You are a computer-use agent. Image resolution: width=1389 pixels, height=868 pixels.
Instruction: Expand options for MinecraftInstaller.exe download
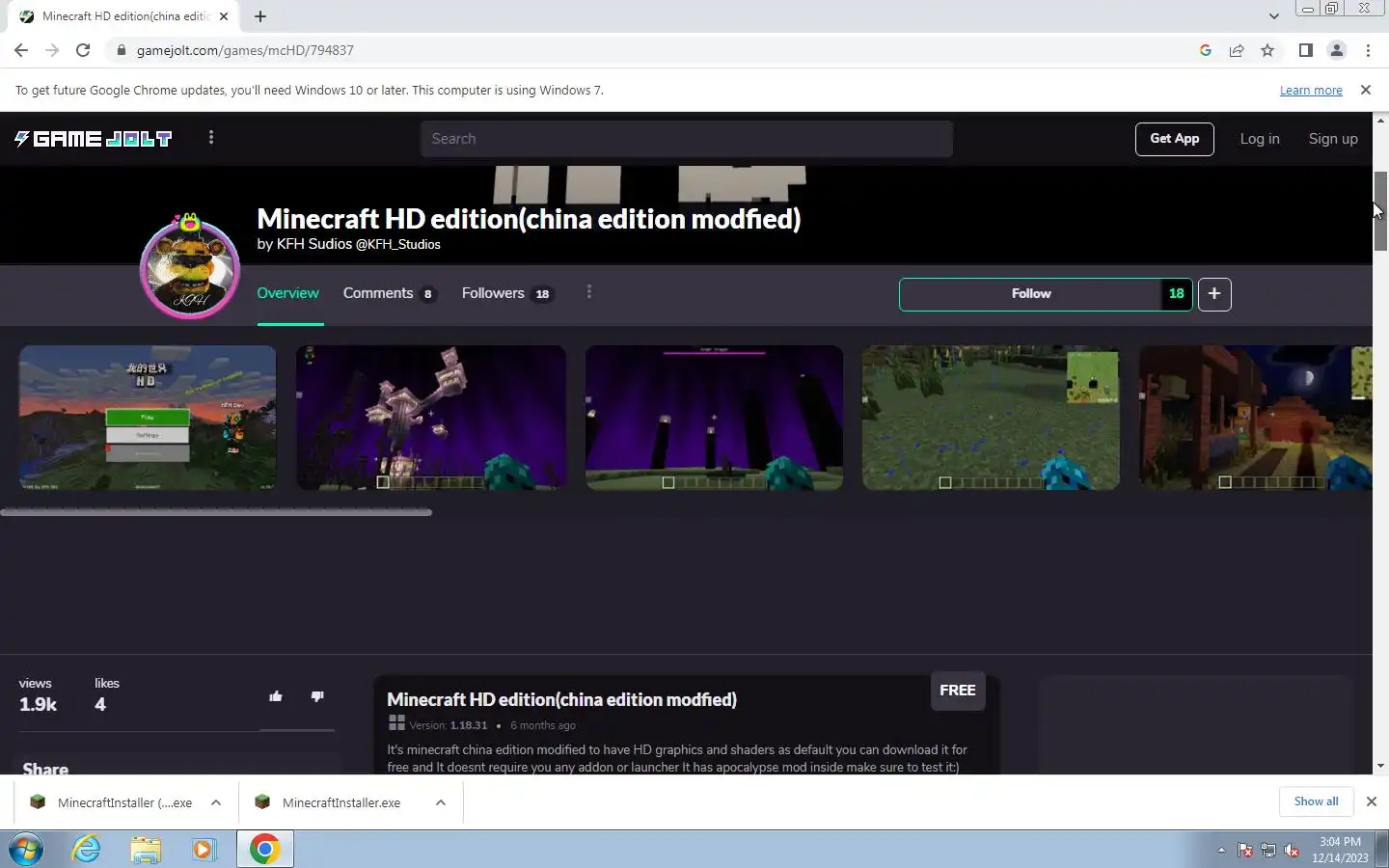[x=441, y=802]
